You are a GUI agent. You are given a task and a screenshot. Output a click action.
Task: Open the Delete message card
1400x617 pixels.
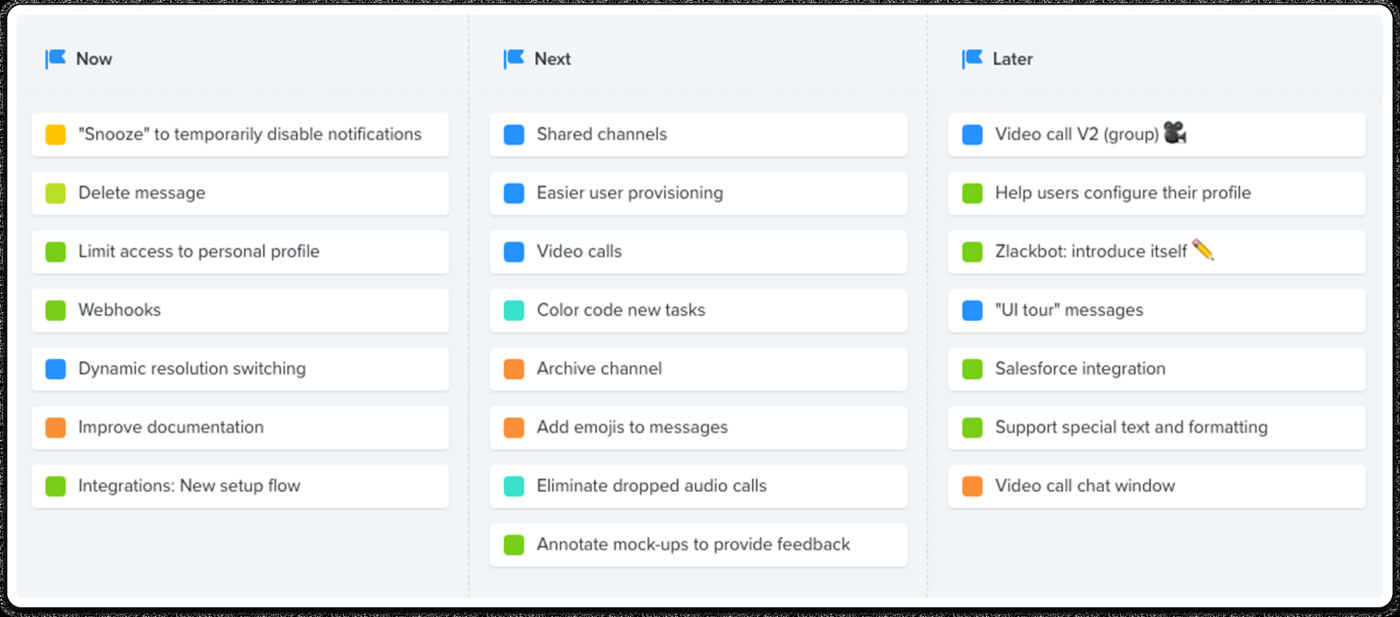coord(240,193)
